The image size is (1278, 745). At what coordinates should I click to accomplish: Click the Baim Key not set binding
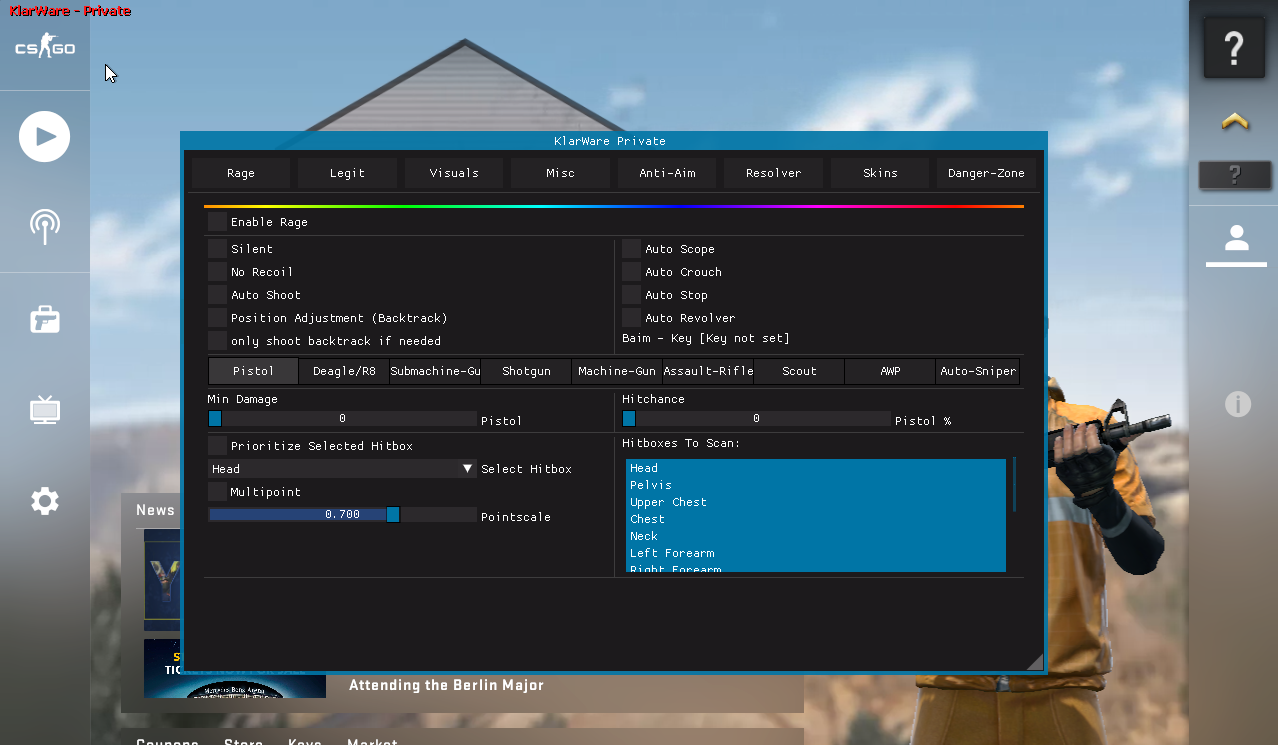click(705, 339)
